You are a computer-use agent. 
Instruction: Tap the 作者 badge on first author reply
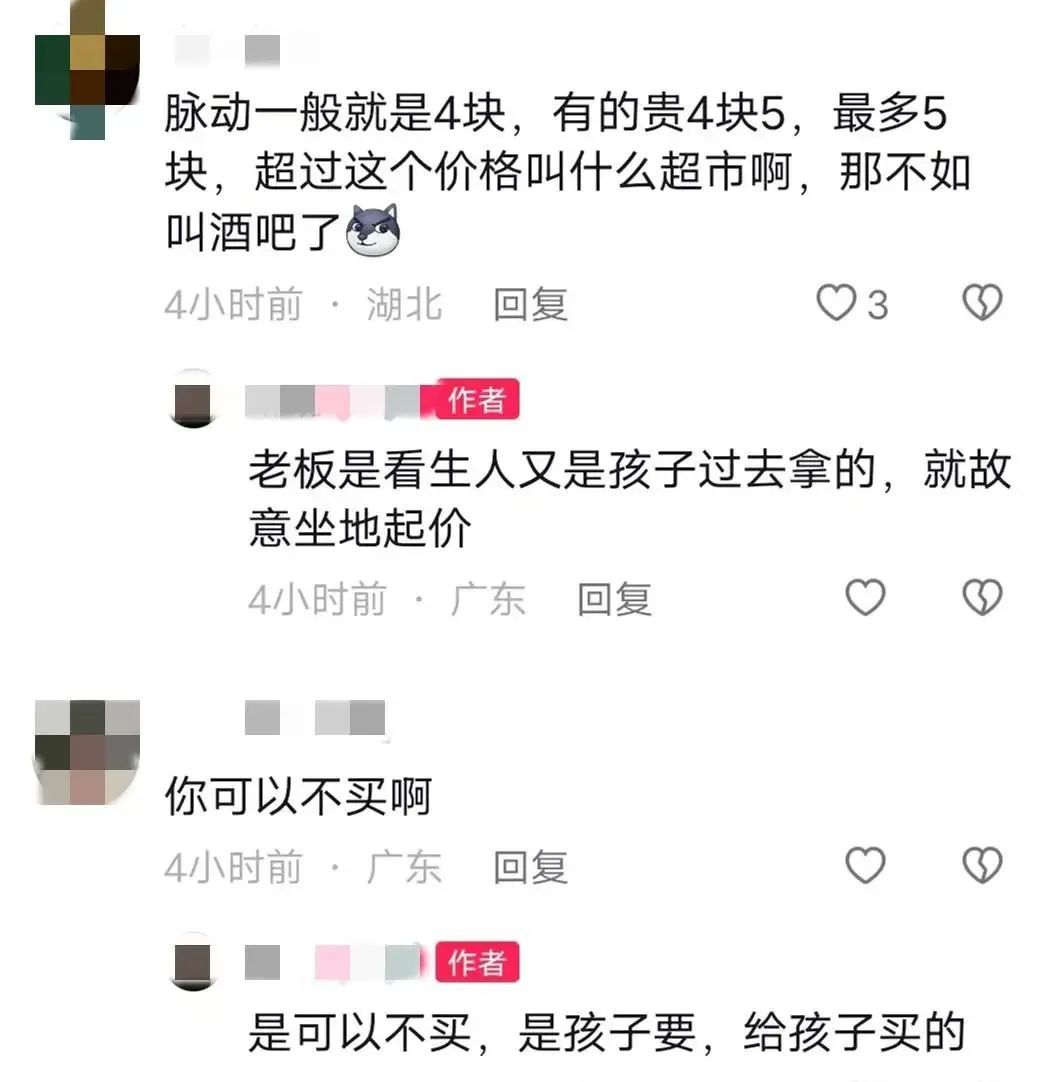pos(477,399)
